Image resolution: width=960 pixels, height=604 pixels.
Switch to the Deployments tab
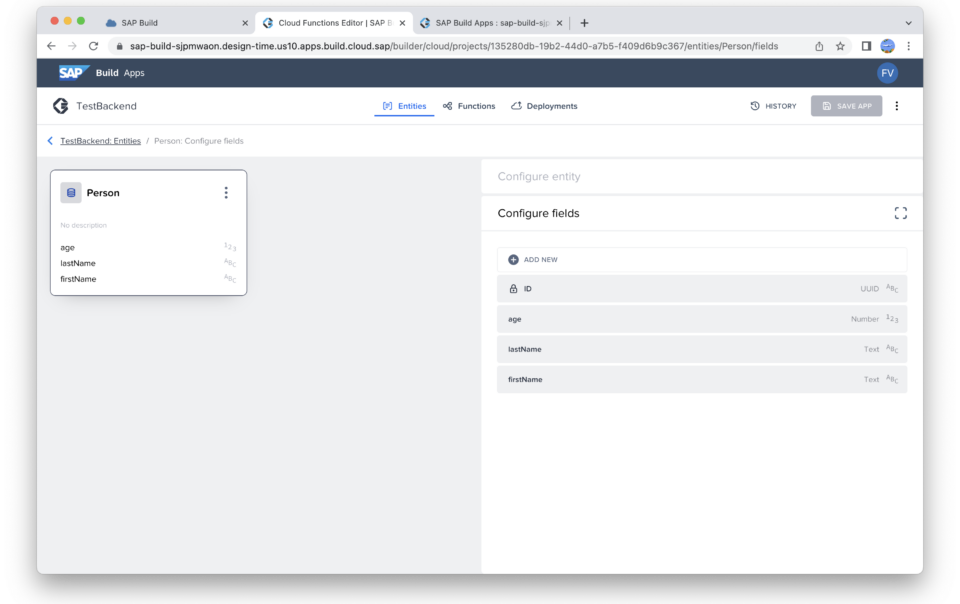[x=544, y=106]
